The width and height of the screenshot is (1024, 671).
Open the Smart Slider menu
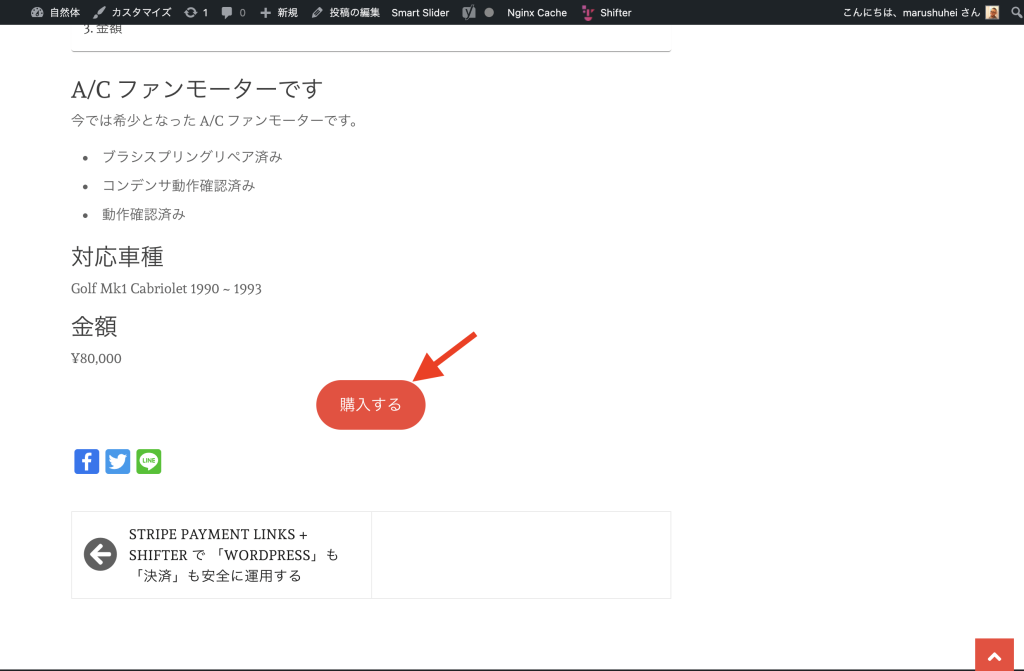click(x=420, y=13)
